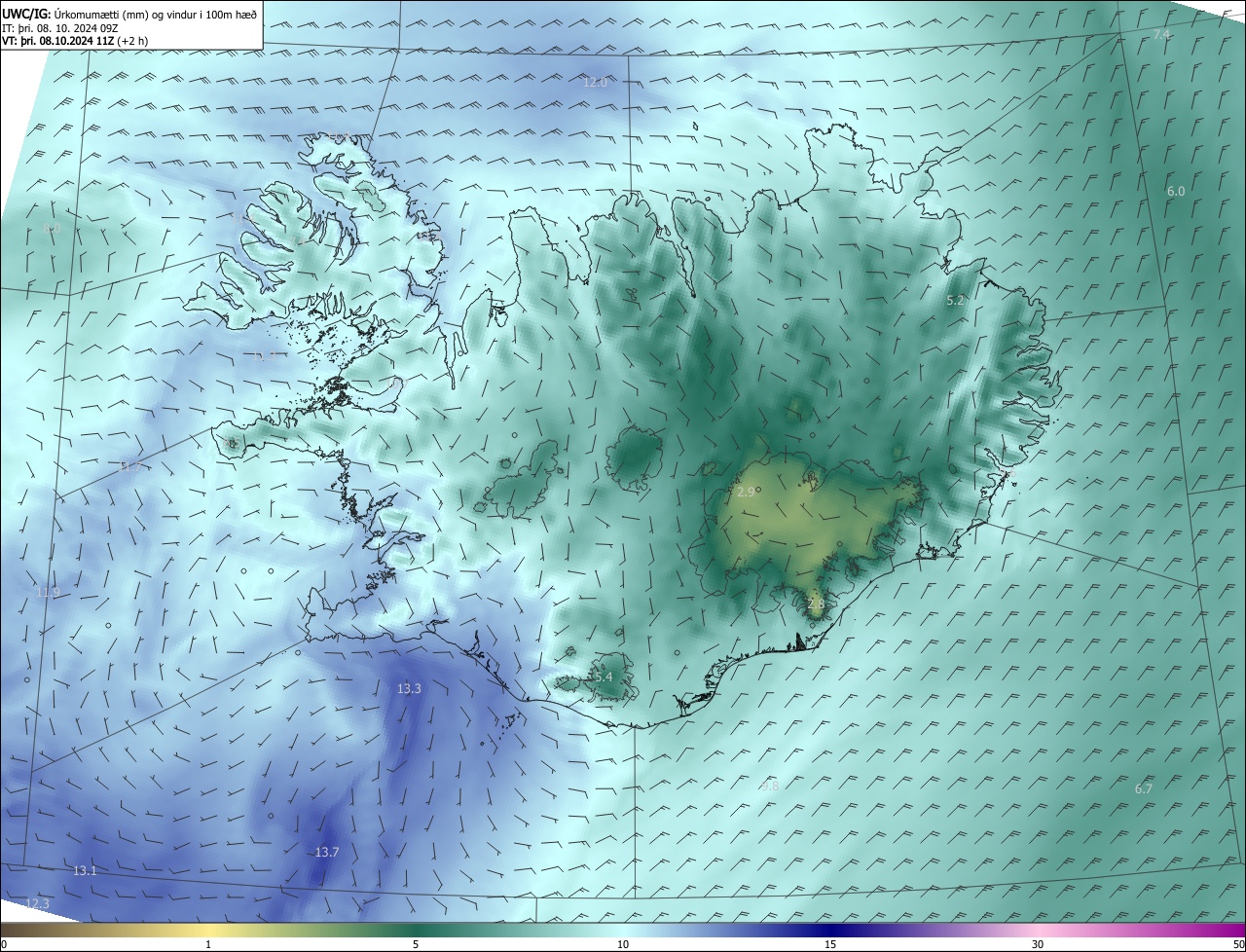Image resolution: width=1246 pixels, height=952 pixels.
Task: Click the 2.8 value label on the map
Action: 816,604
